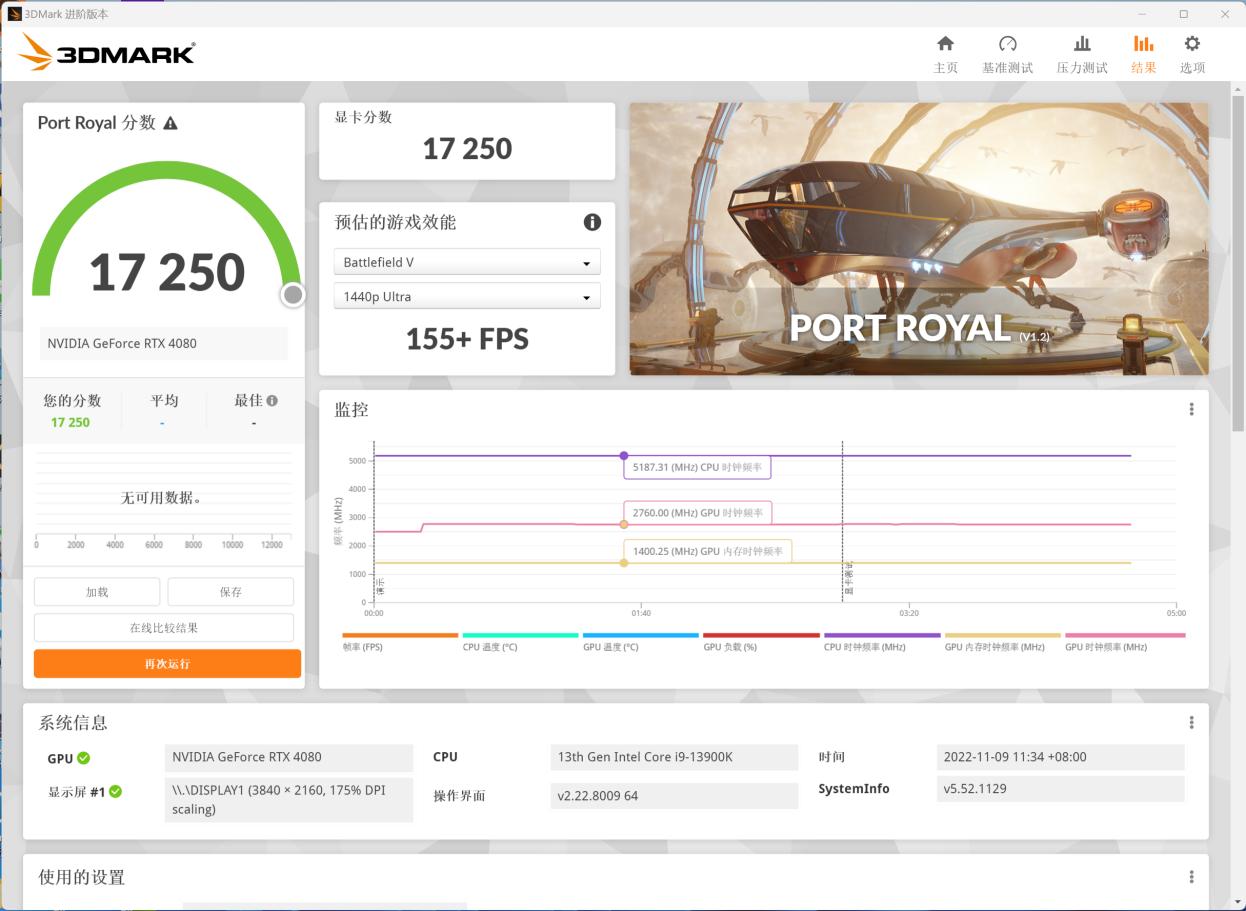This screenshot has height=911, width=1246.
Task: Click the dashed marker in the monitoring chart
Action: 842,520
